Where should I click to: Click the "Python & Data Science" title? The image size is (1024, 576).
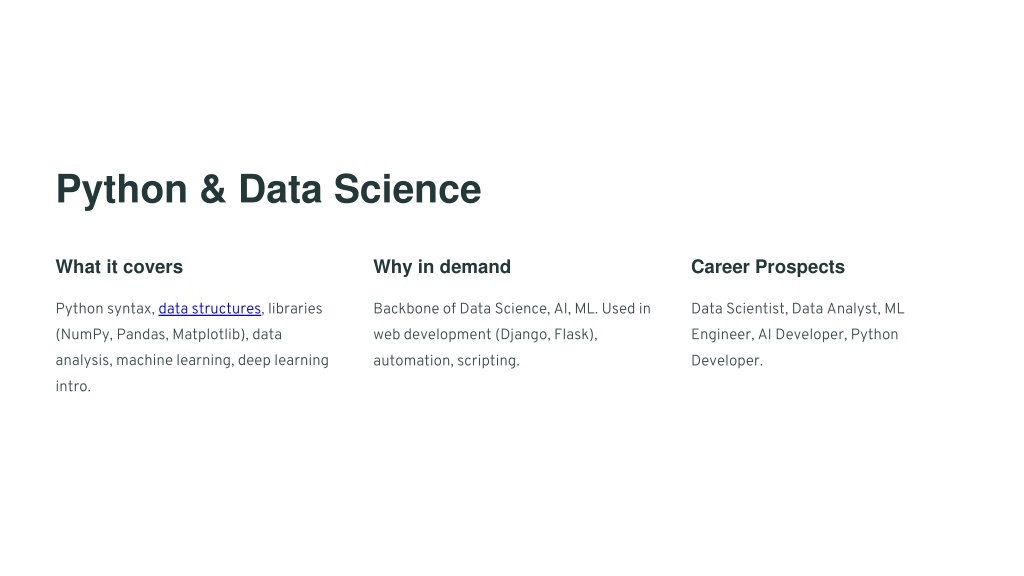(x=268, y=189)
